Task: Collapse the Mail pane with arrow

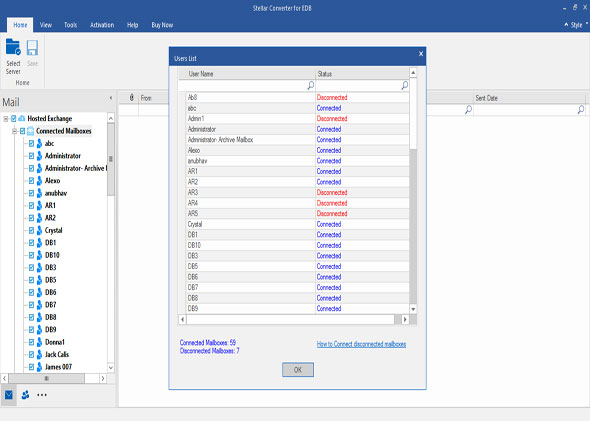Action: pyautogui.click(x=111, y=98)
